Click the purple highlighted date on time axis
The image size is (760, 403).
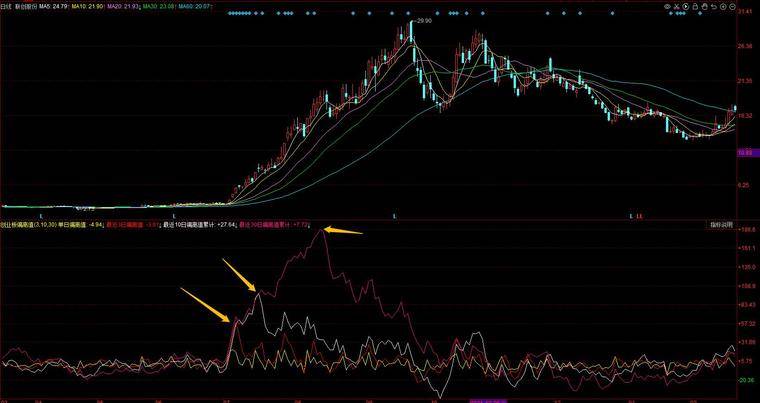click(x=488, y=401)
